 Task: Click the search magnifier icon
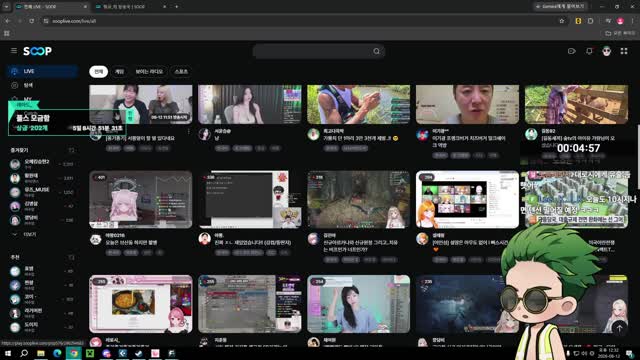point(376,51)
